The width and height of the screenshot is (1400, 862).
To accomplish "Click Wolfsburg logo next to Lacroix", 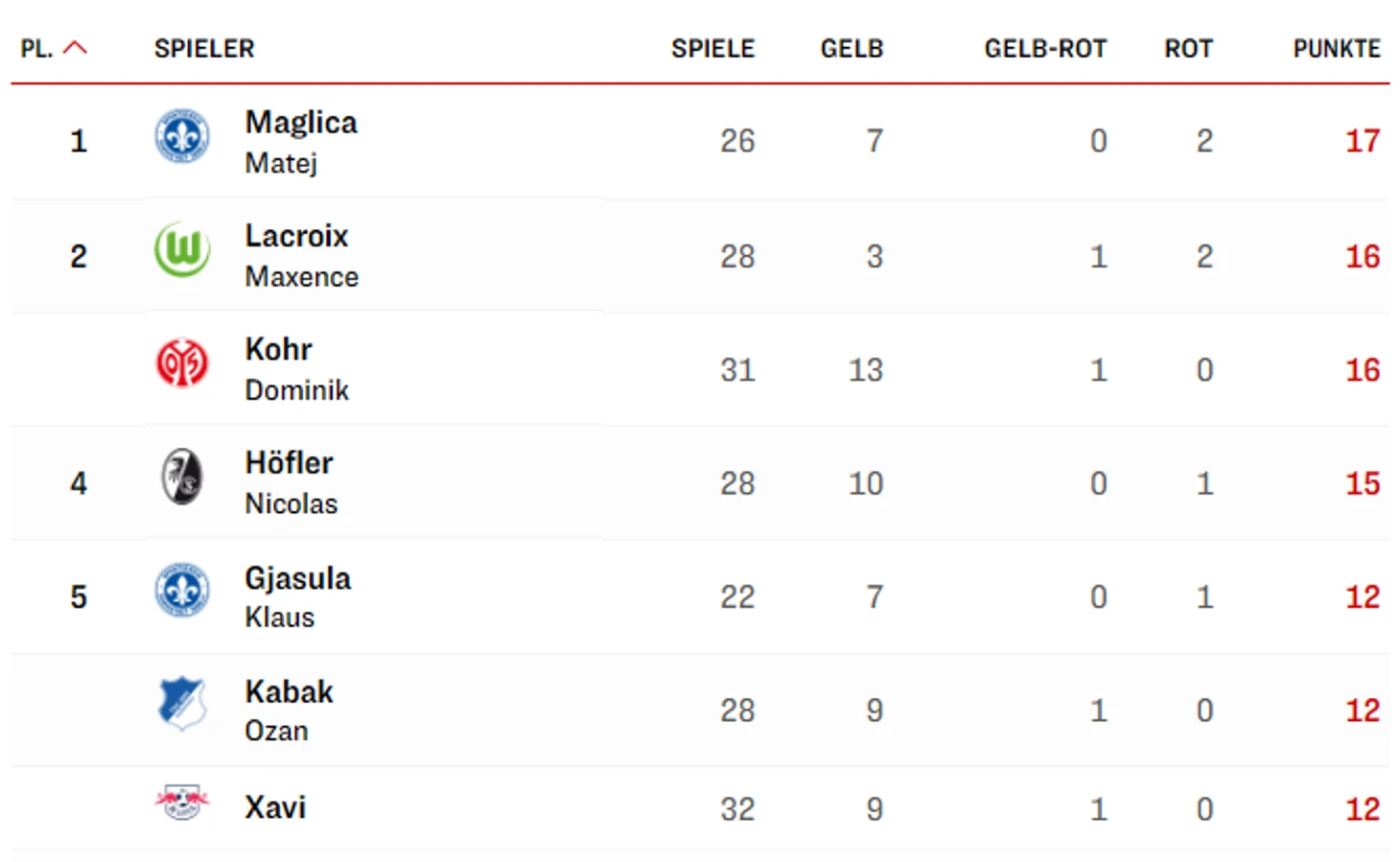I will [182, 249].
